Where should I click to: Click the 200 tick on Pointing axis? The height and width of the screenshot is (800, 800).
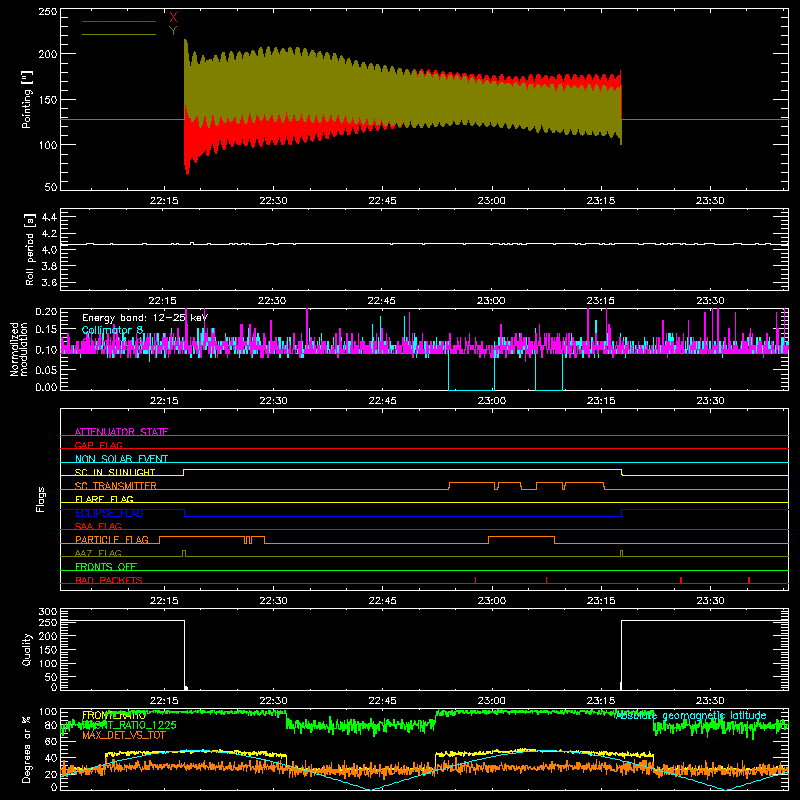pos(48,54)
